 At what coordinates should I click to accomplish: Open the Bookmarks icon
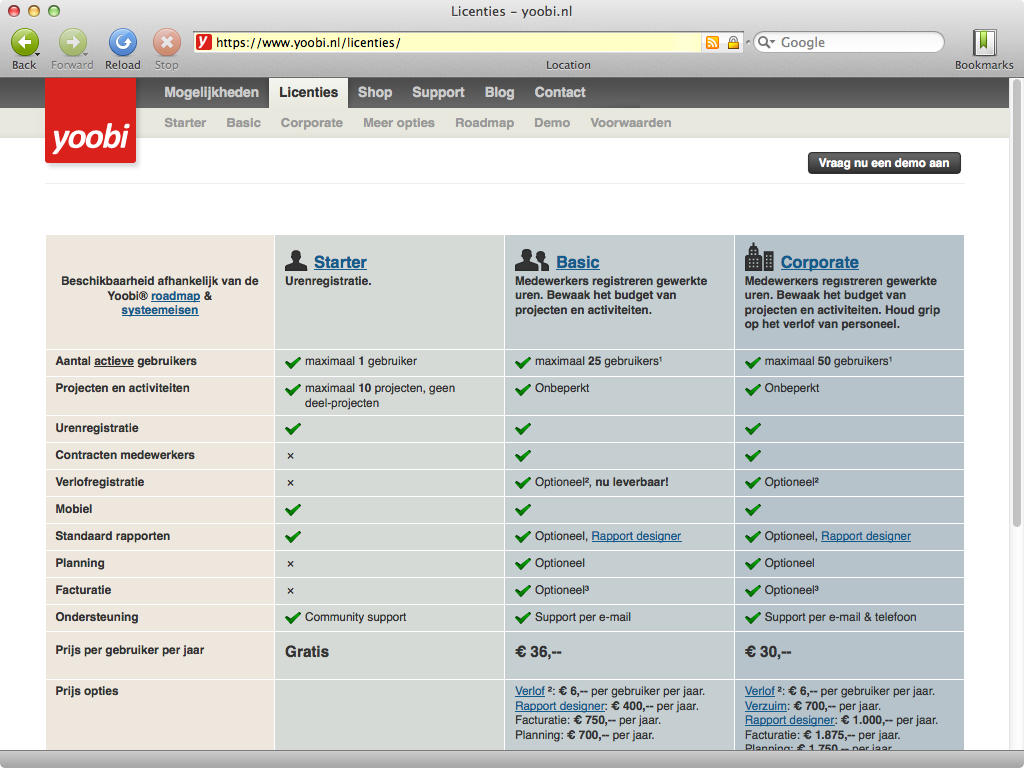tap(984, 42)
